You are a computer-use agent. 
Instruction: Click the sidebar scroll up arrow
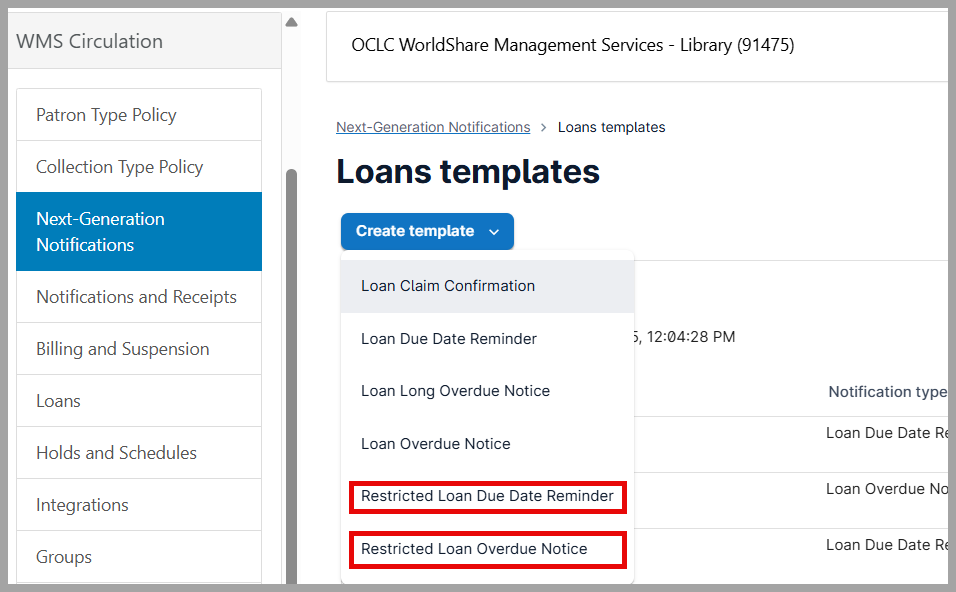[x=291, y=22]
